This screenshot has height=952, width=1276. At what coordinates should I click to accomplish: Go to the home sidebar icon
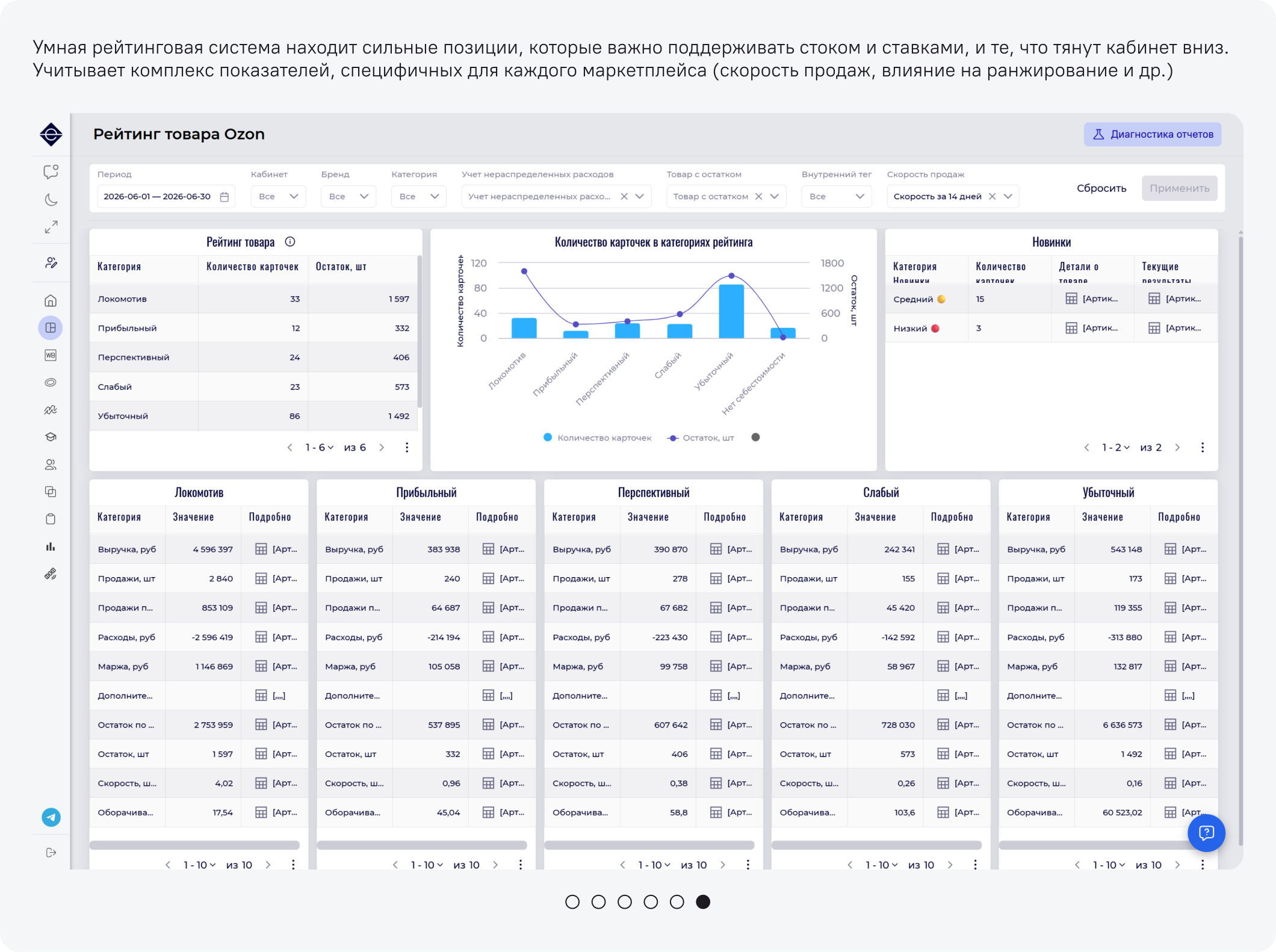(51, 300)
